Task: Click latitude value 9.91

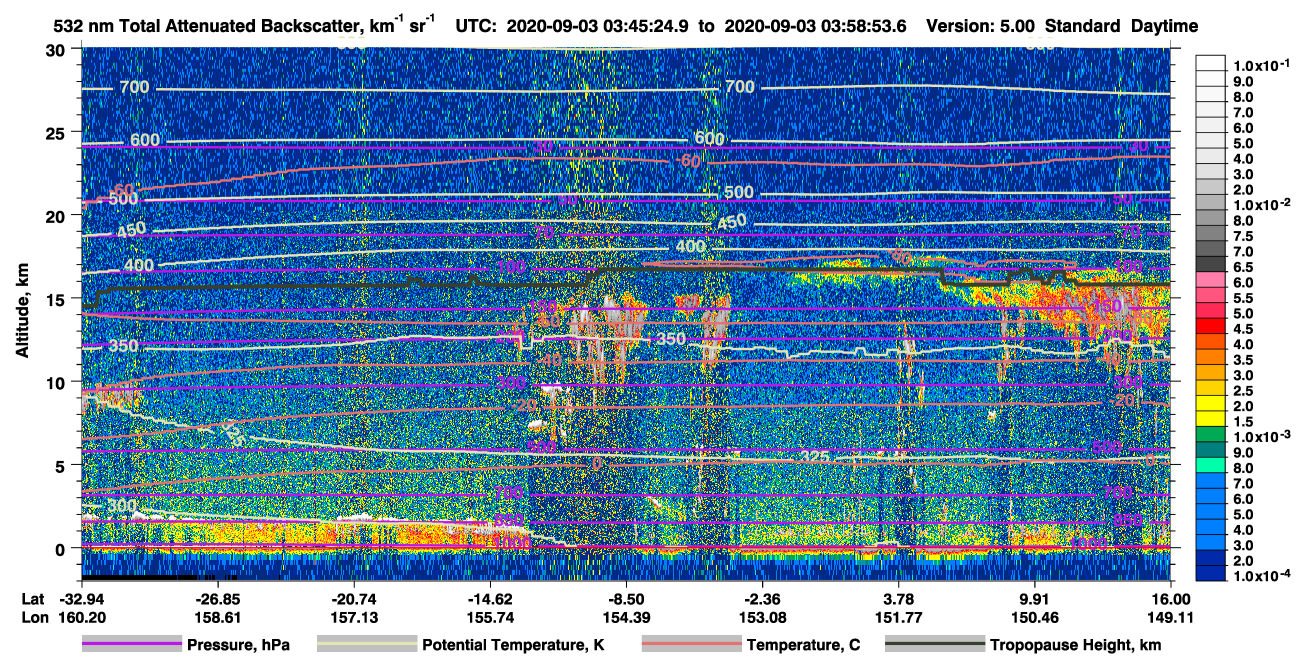Action: [1035, 599]
